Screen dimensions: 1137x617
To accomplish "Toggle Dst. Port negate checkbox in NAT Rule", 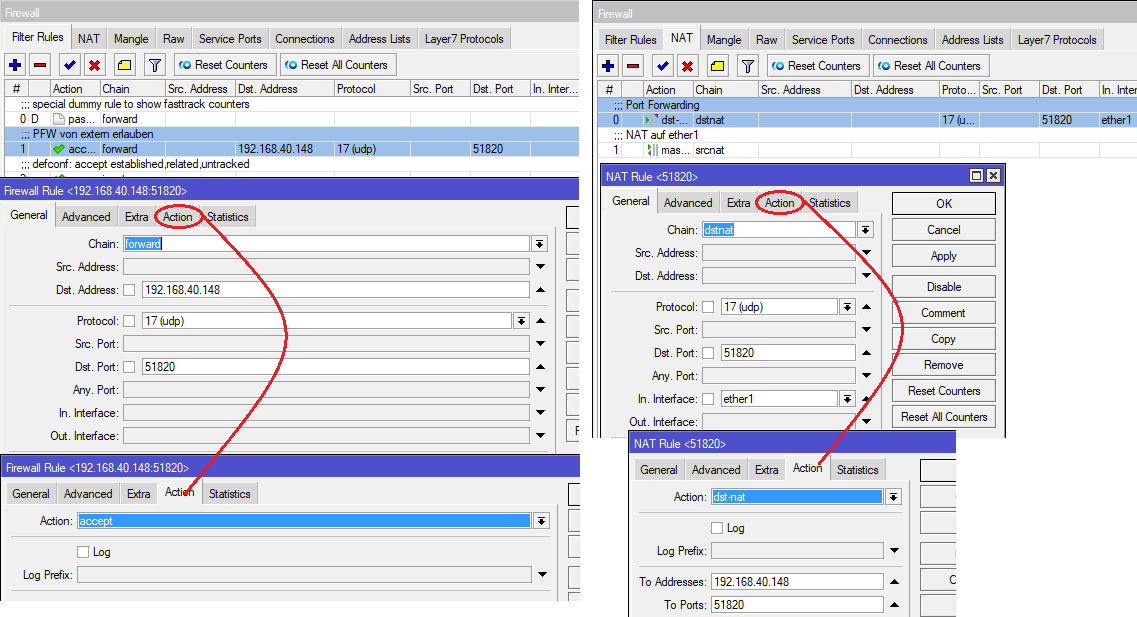I will pos(708,353).
